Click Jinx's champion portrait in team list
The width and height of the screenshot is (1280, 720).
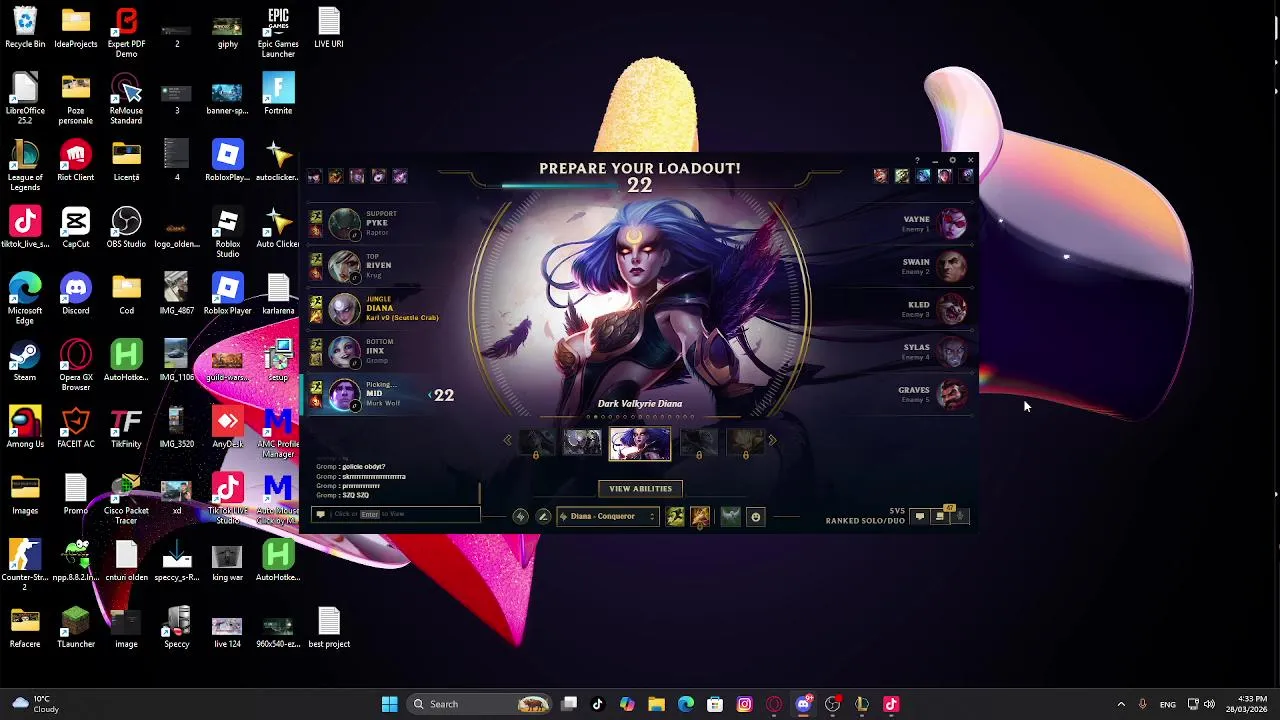click(x=344, y=352)
